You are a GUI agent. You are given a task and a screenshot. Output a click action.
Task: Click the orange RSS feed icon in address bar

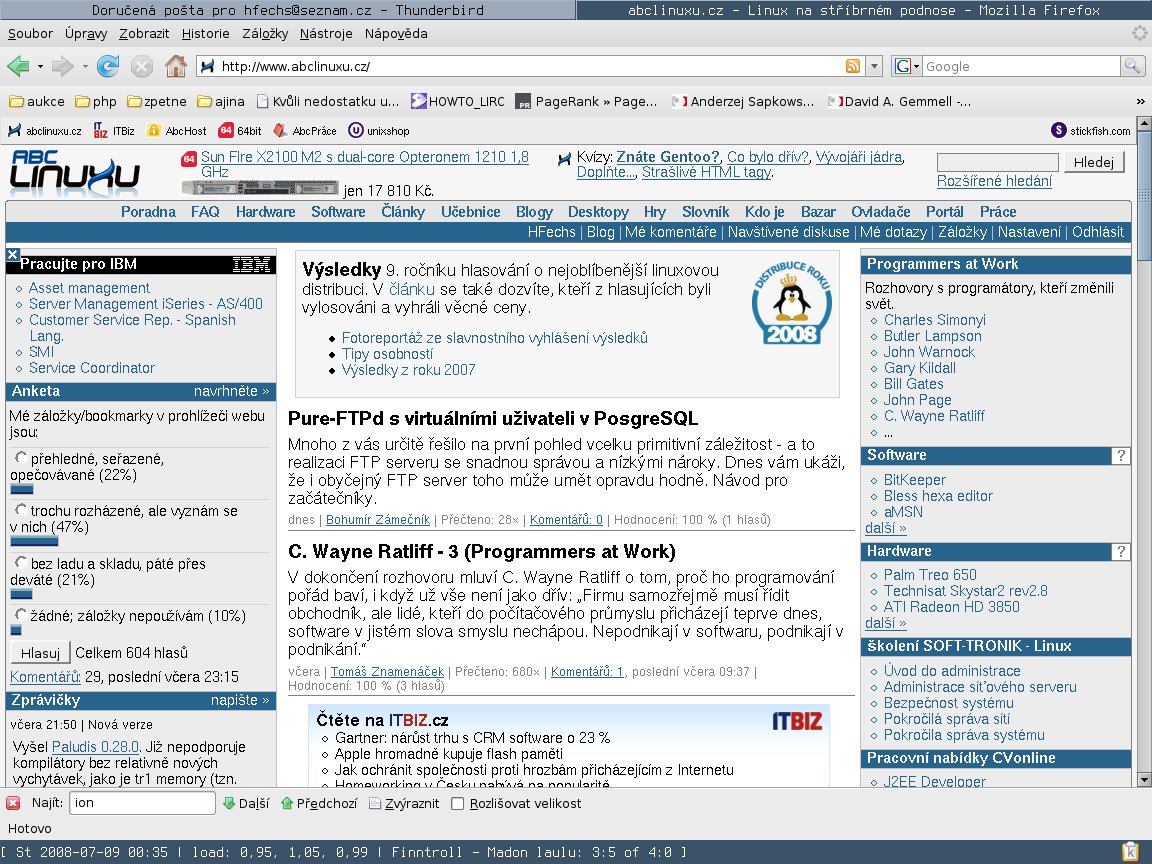pyautogui.click(x=853, y=66)
